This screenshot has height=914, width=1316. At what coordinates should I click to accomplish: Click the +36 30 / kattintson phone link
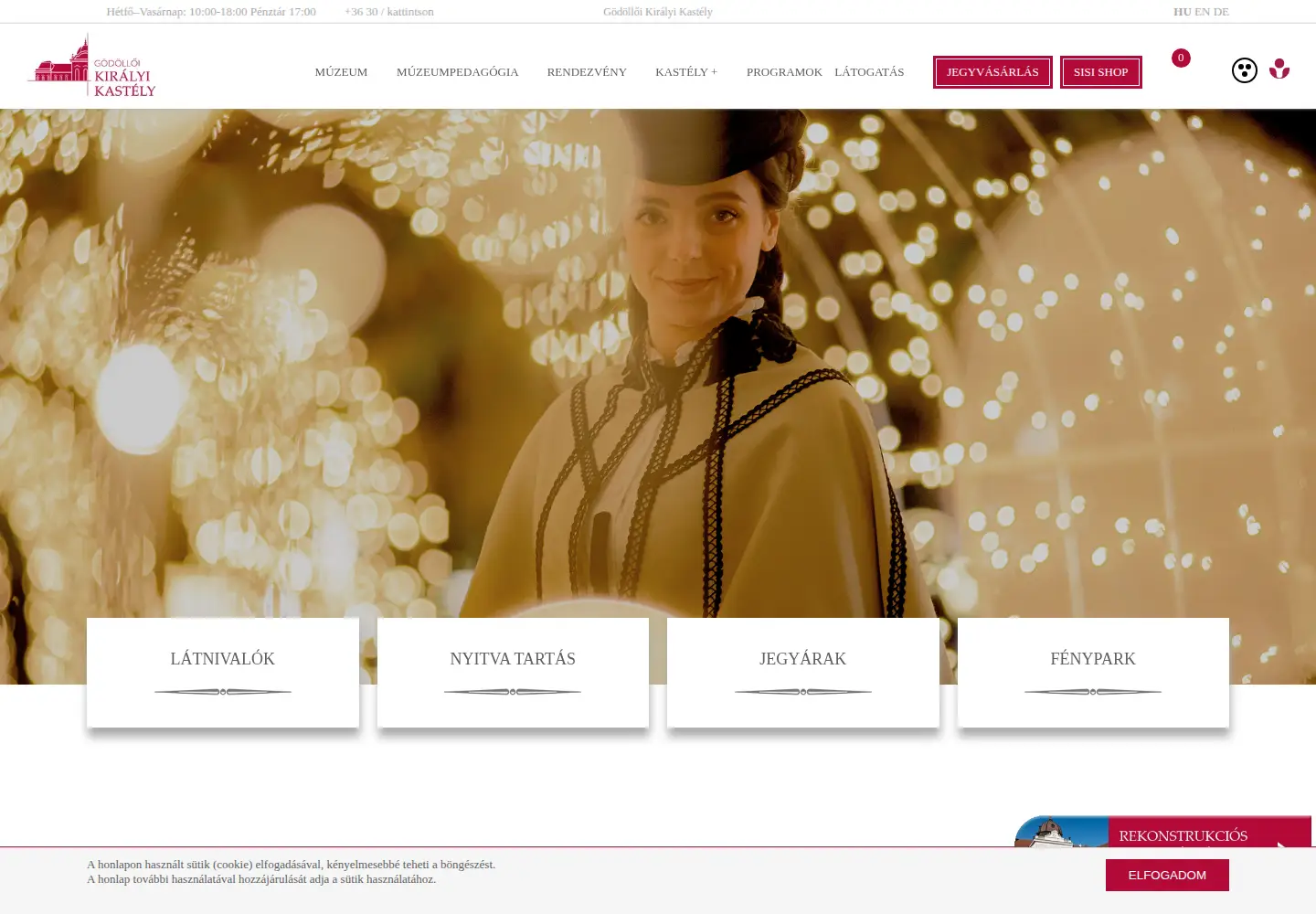pos(389,12)
